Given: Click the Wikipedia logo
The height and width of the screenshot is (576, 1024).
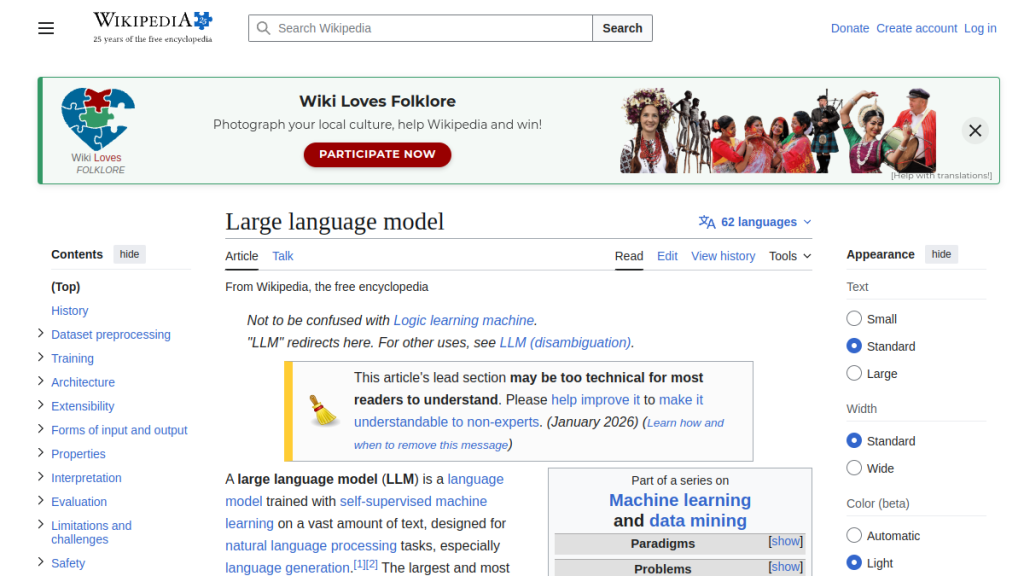Looking at the screenshot, I should click(x=152, y=27).
